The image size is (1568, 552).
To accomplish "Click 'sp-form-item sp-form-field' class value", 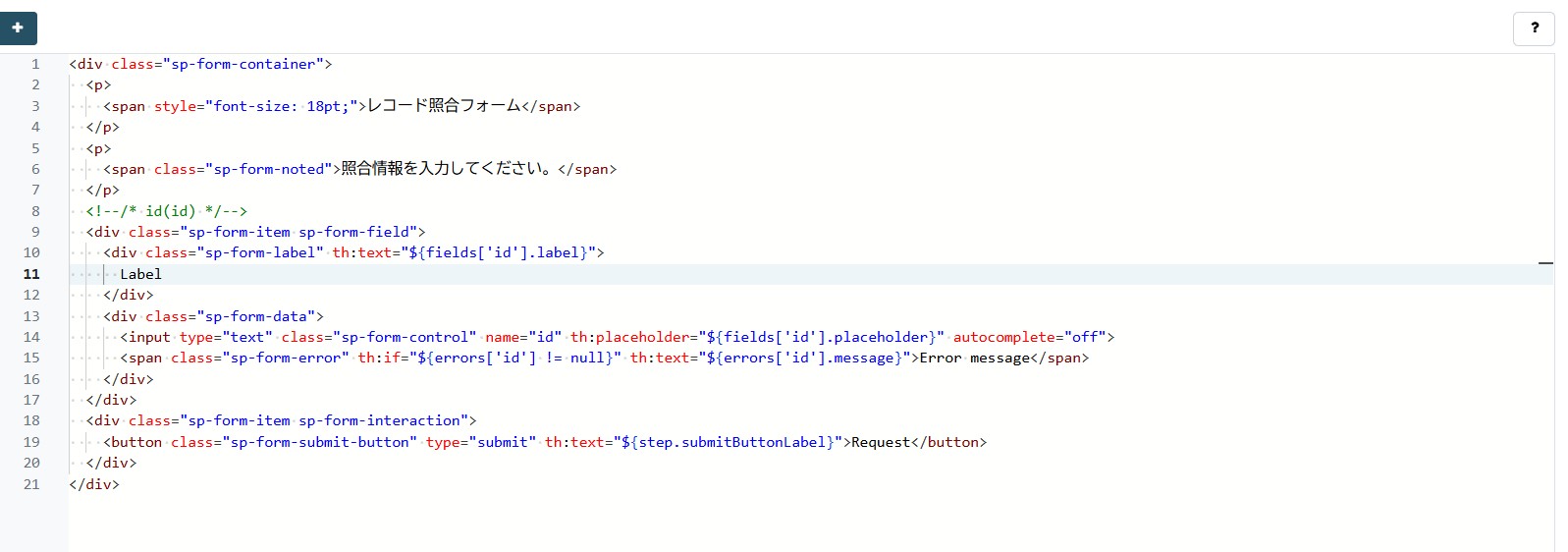I will pos(298,232).
